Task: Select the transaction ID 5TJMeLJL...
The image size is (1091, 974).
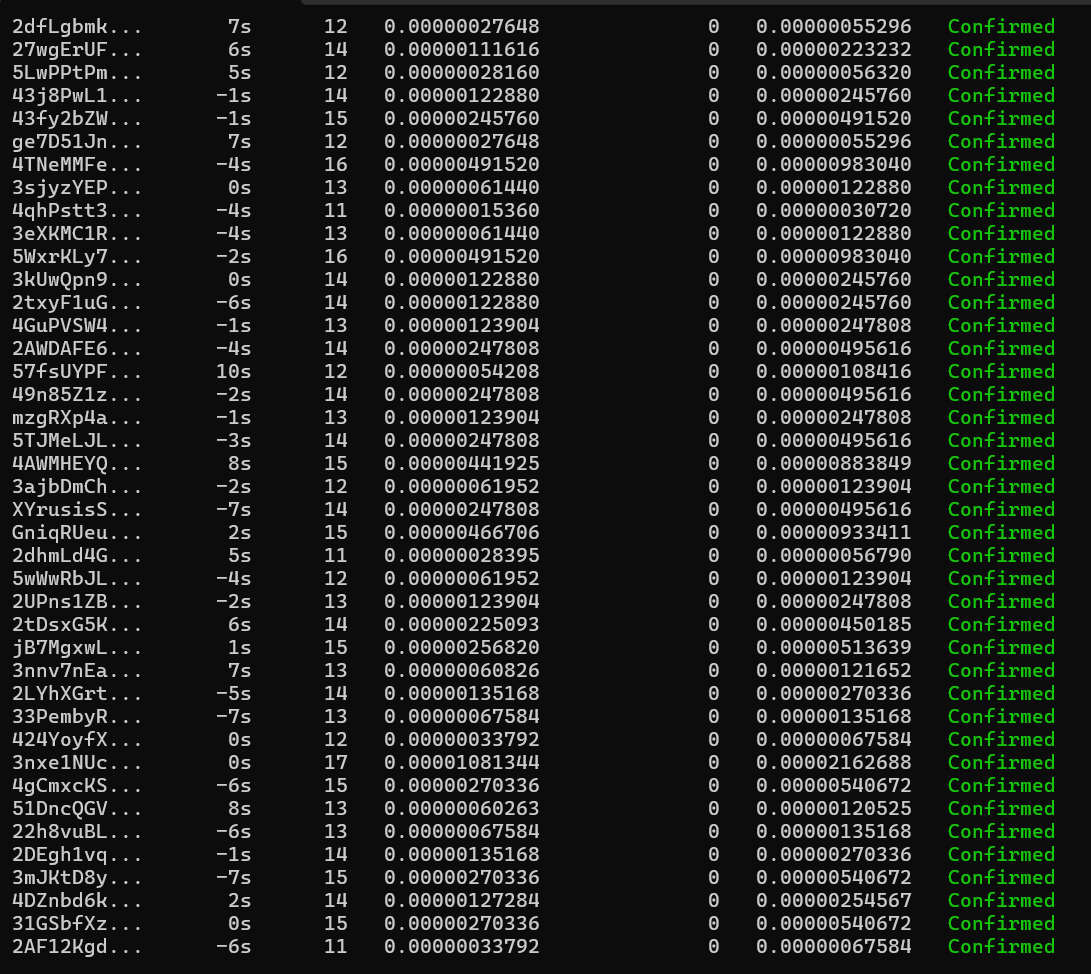Action: point(77,440)
